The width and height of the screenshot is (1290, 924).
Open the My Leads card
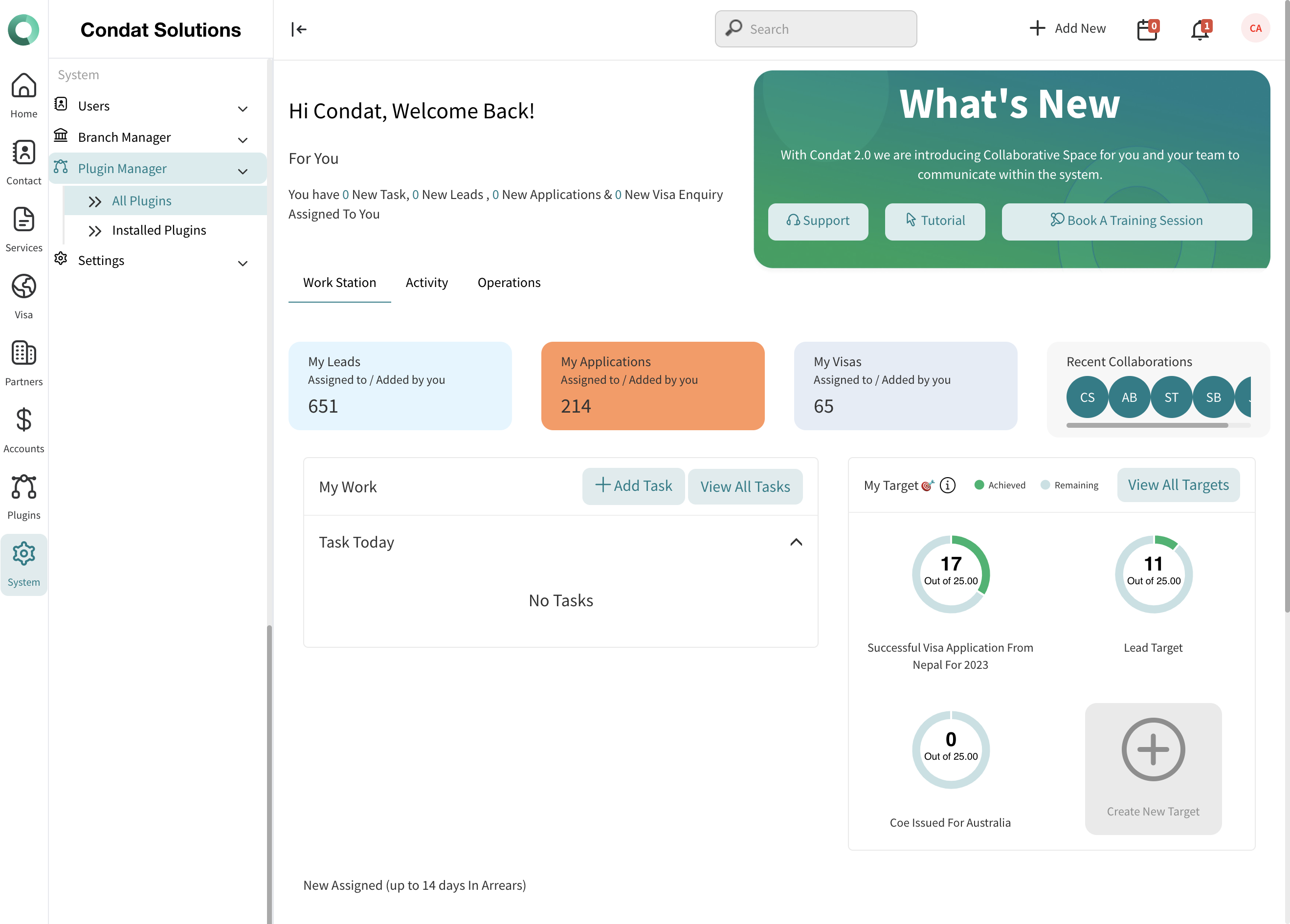point(400,386)
